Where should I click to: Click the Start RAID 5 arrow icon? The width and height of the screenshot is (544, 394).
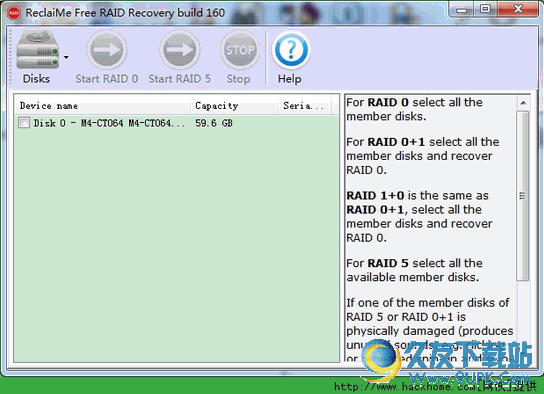point(180,50)
